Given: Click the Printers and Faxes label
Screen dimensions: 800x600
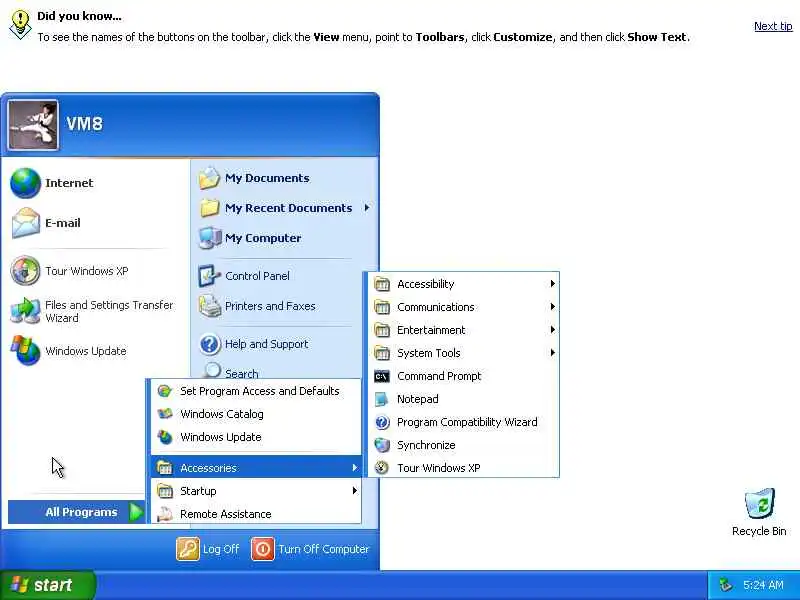Looking at the screenshot, I should click(x=270, y=306).
